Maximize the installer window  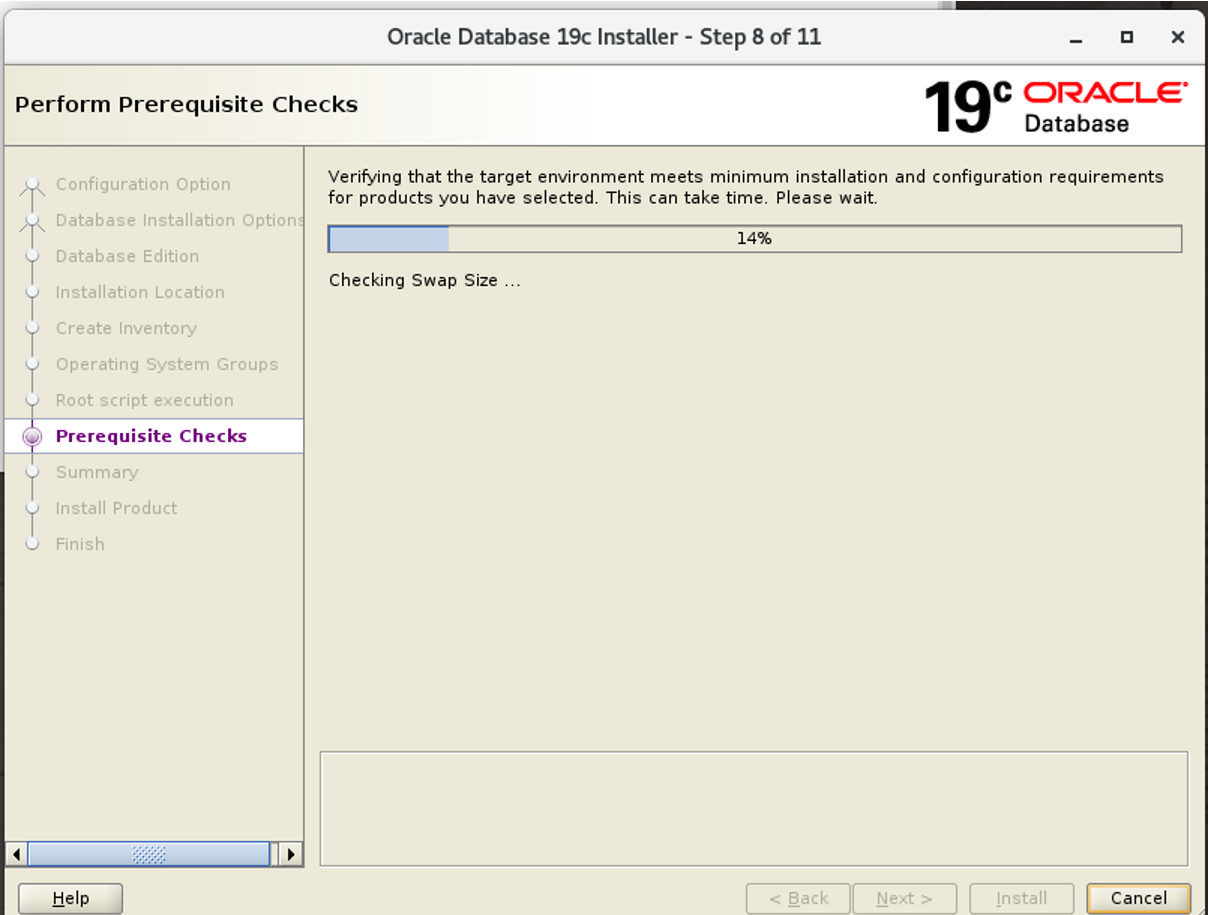(x=1127, y=38)
